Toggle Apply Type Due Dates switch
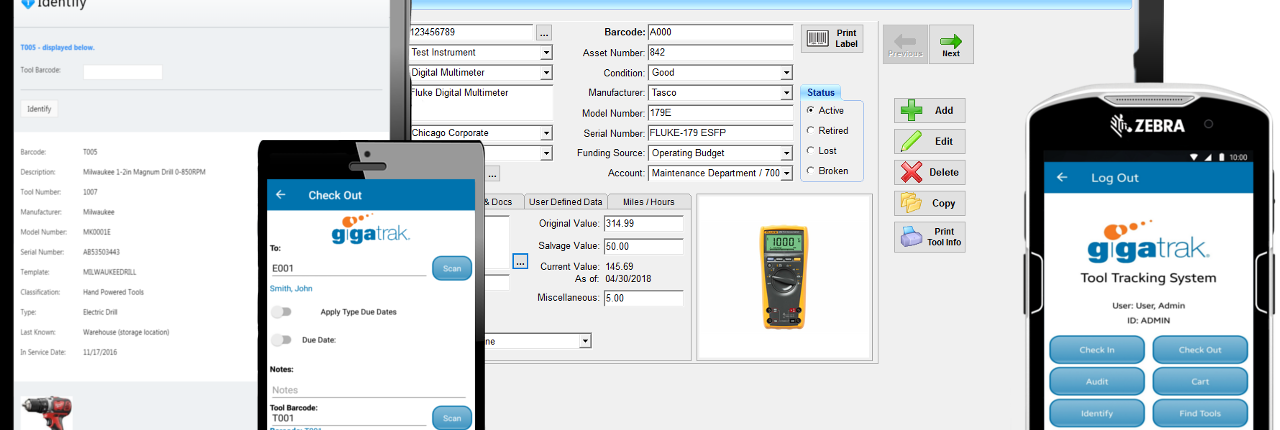Viewport: 1280px width, 430px height. [x=281, y=312]
